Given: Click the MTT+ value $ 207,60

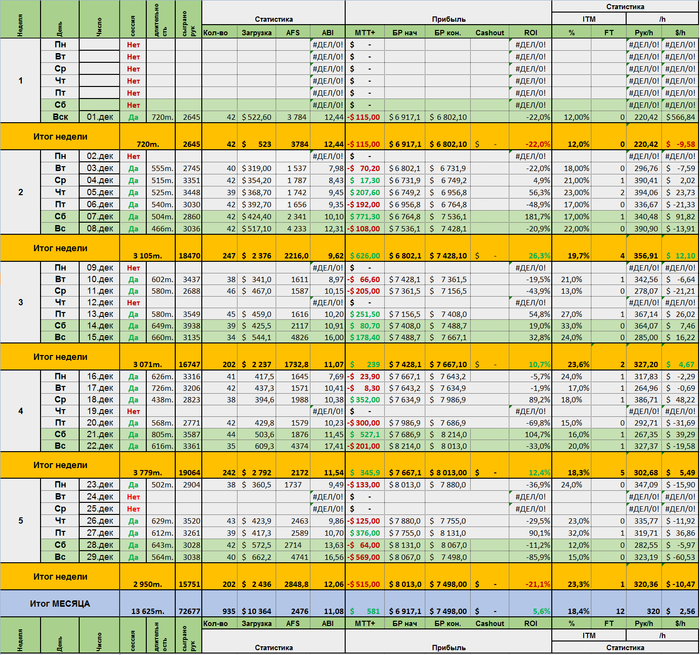Looking at the screenshot, I should pos(365,192).
